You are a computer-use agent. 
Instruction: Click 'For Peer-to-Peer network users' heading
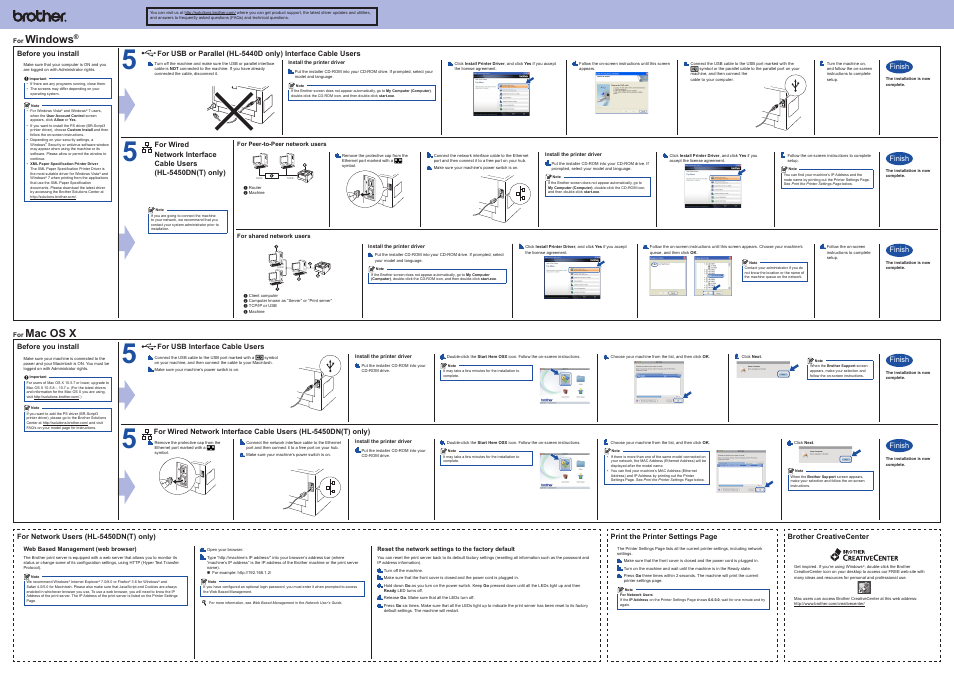point(282,144)
